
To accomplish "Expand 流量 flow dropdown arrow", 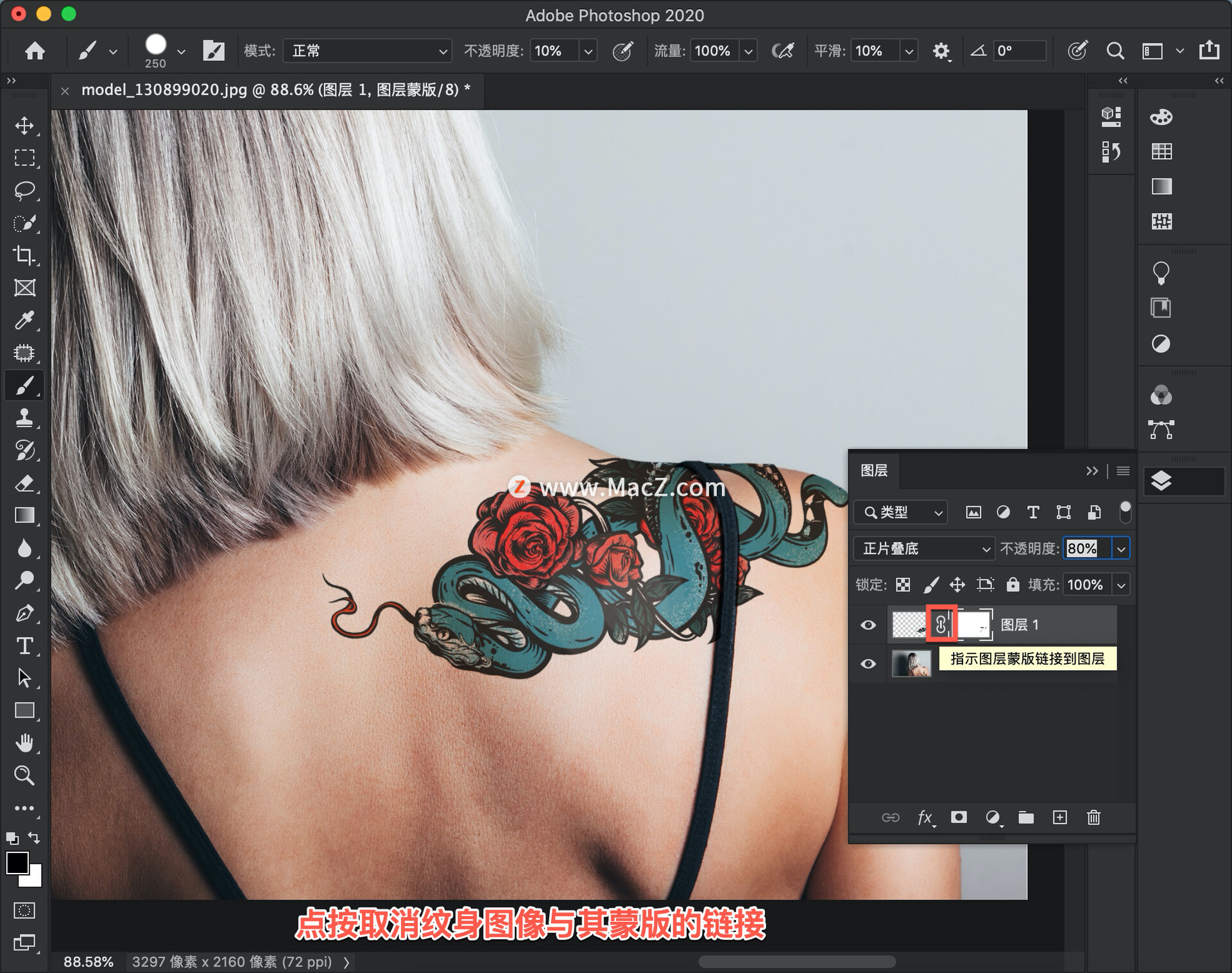I will [748, 51].
